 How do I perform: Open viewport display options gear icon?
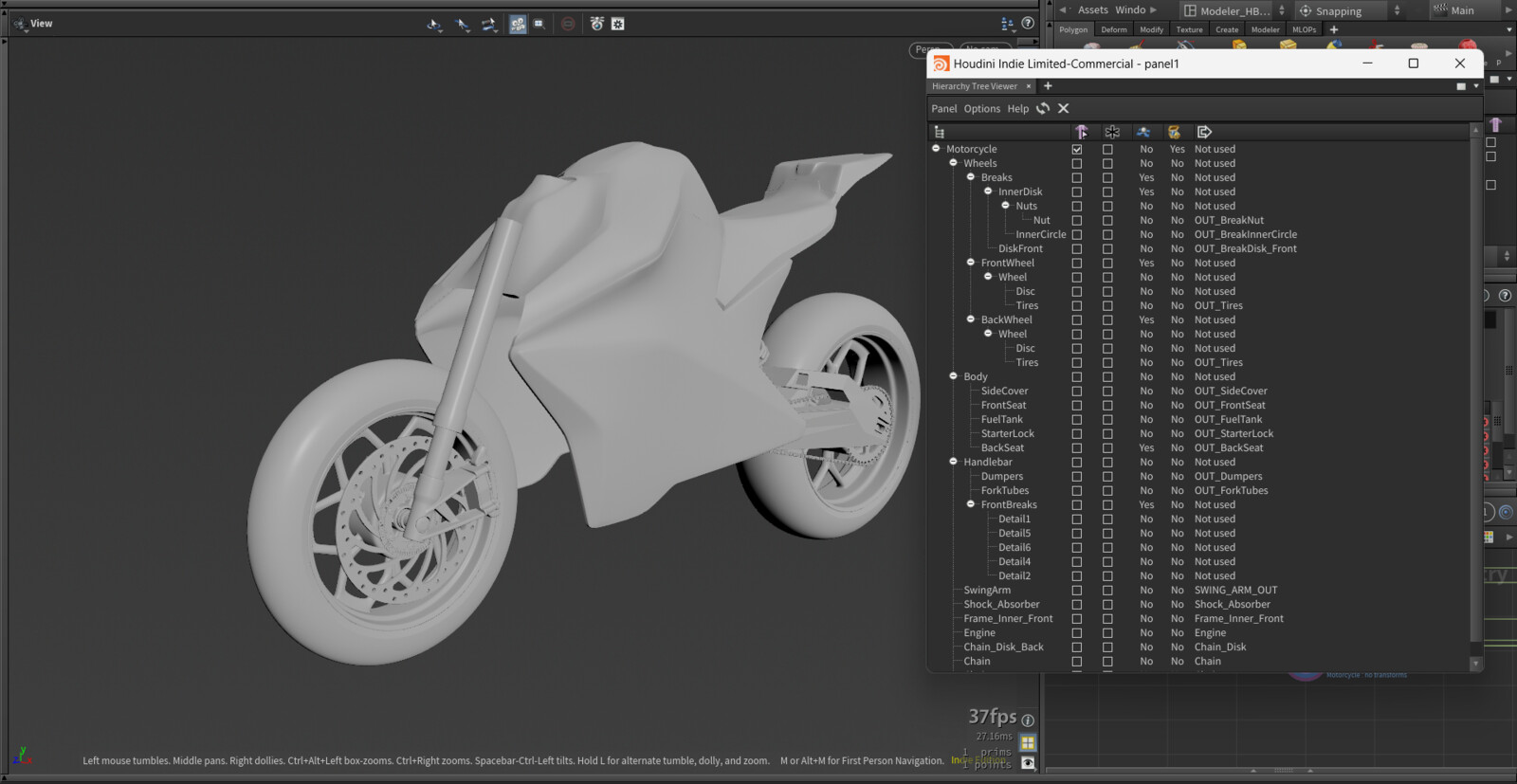618,24
